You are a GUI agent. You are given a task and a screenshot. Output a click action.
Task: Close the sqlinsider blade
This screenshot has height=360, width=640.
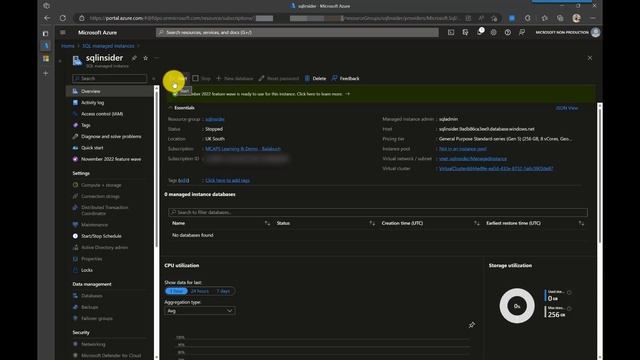pos(590,58)
